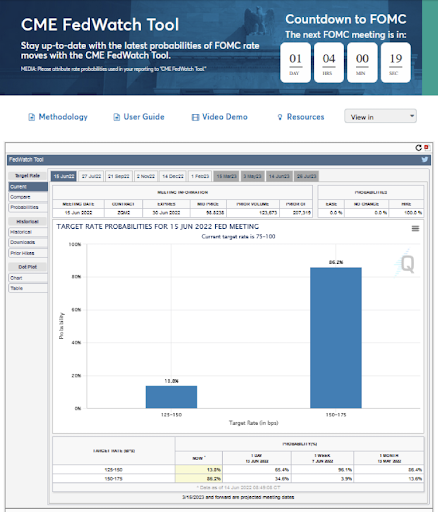The image size is (438, 512).
Task: Open the Dot Plot Chart button
Action: (28, 278)
